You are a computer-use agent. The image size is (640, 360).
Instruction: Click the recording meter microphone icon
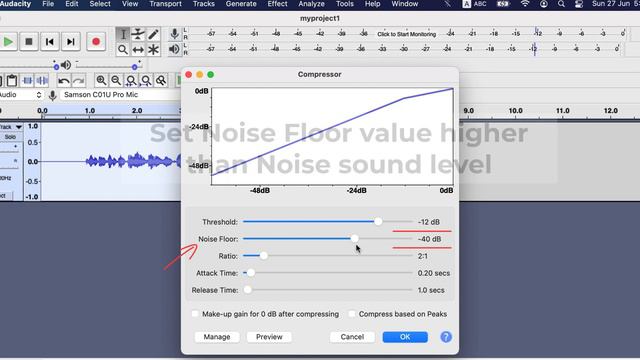(x=174, y=34)
